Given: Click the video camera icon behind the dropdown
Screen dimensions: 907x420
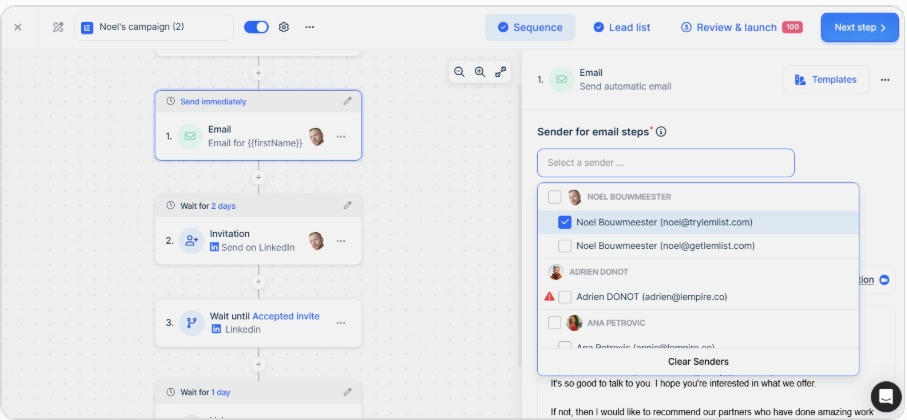Looking at the screenshot, I should pyautogui.click(x=884, y=280).
